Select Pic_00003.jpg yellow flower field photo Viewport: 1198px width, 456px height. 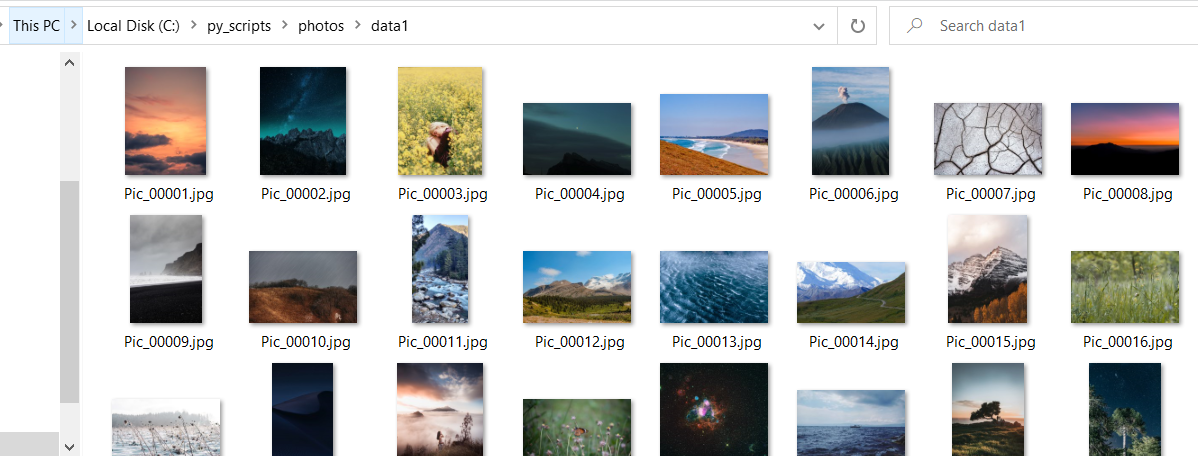(x=440, y=121)
